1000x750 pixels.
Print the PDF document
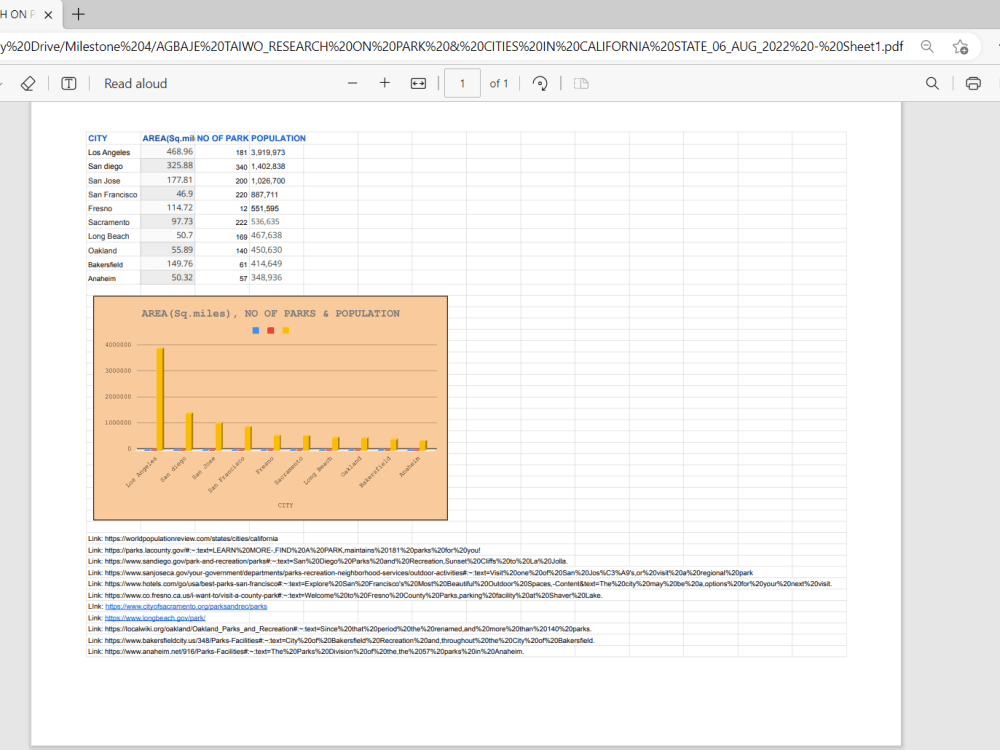pos(973,84)
